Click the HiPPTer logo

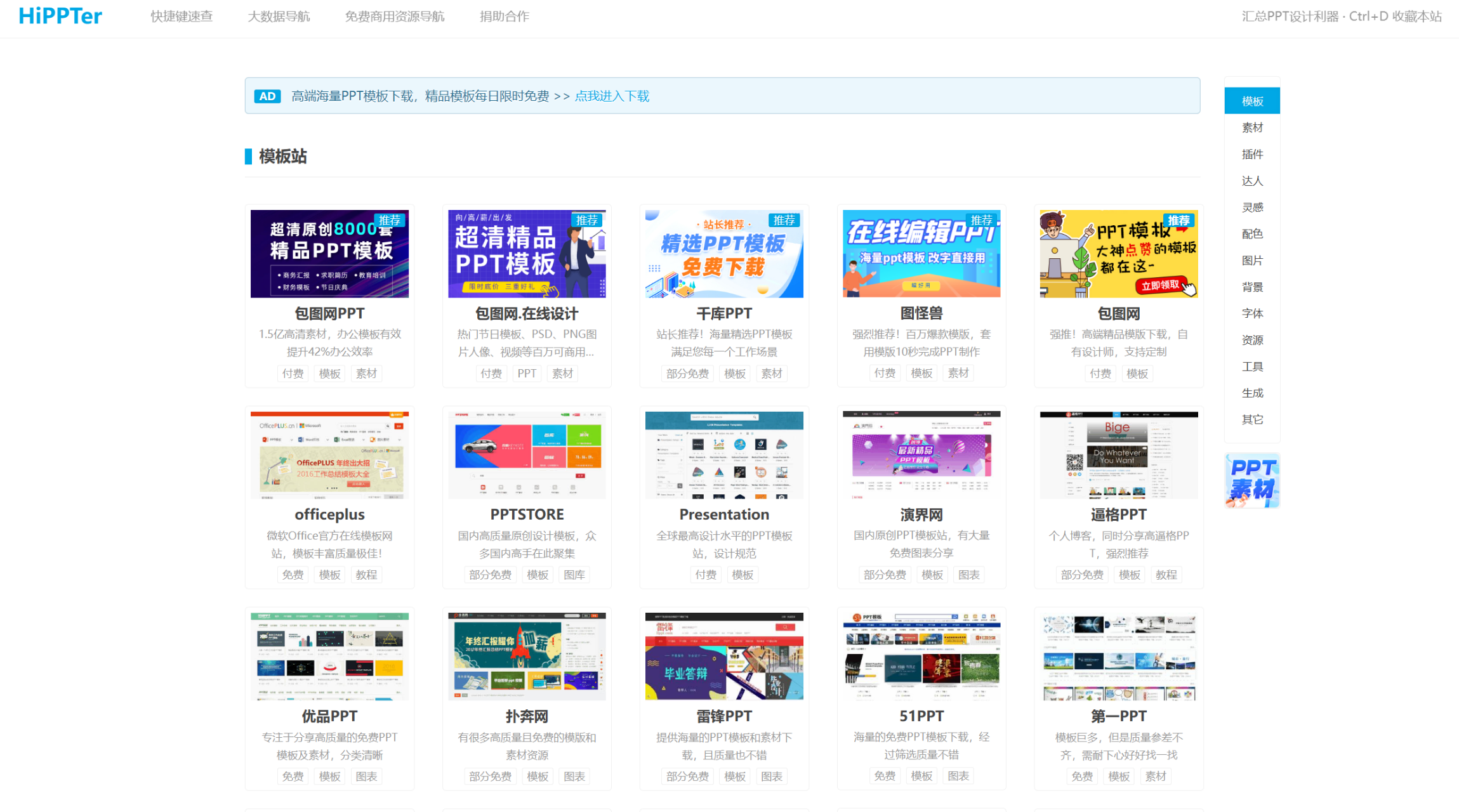point(60,16)
